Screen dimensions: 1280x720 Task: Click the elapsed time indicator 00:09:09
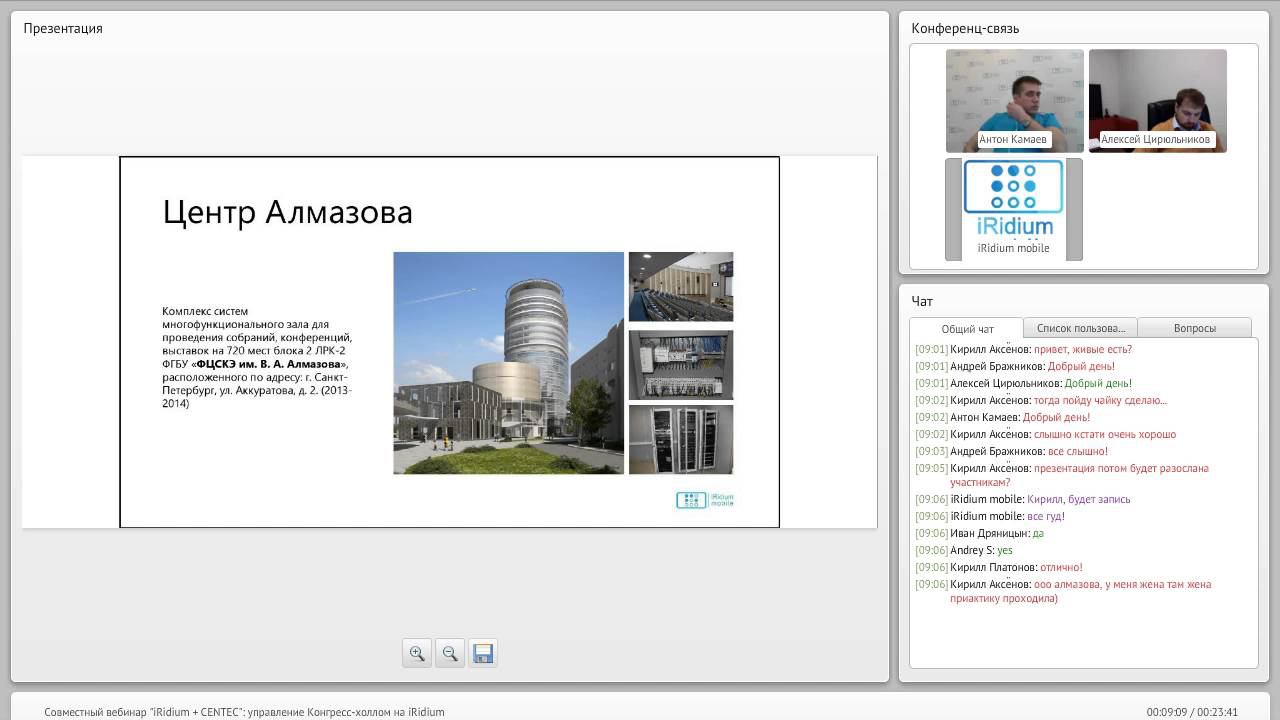[x=1166, y=712]
